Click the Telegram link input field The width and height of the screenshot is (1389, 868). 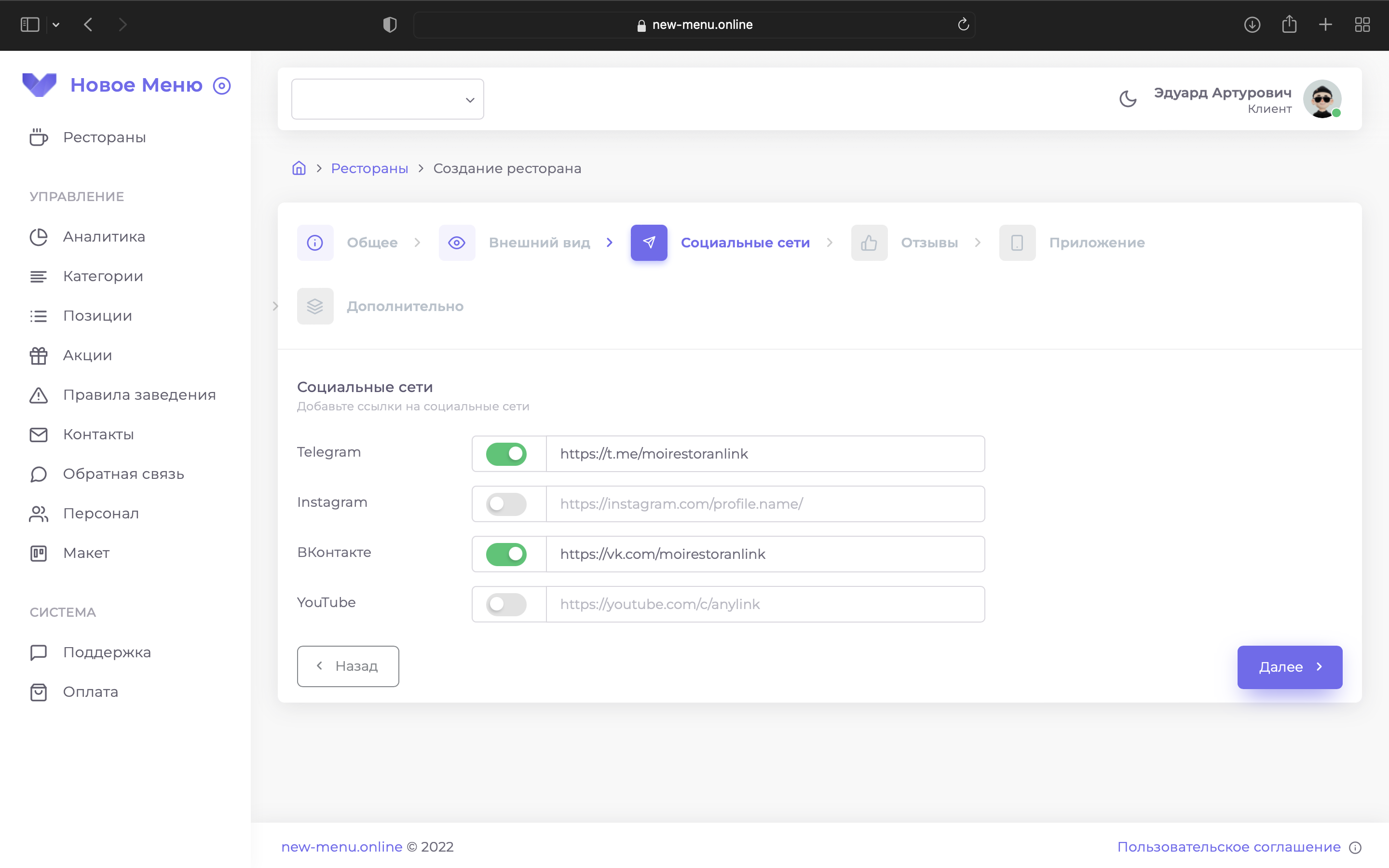766,454
